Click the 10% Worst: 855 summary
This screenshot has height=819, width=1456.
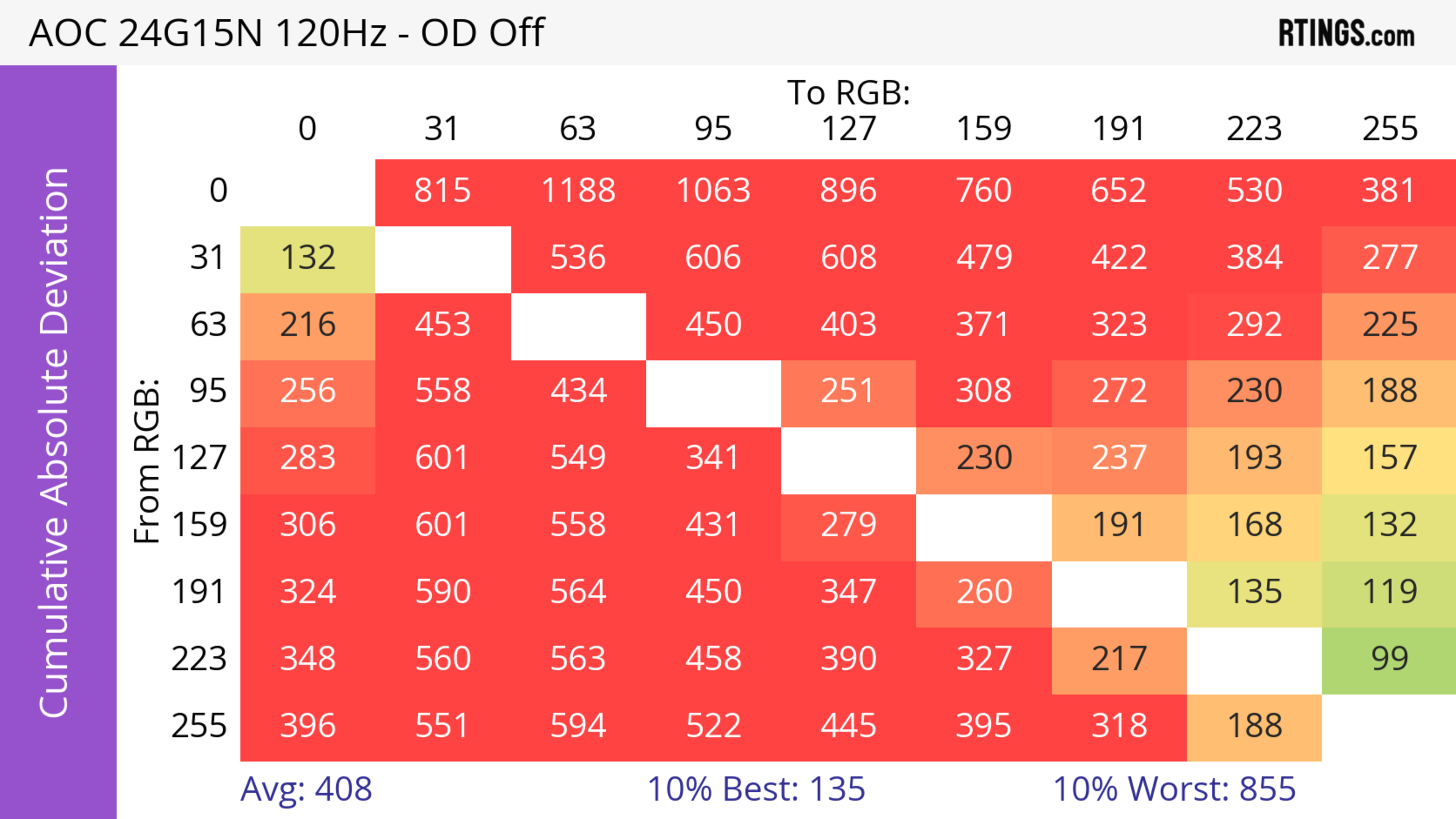pyautogui.click(x=1174, y=789)
